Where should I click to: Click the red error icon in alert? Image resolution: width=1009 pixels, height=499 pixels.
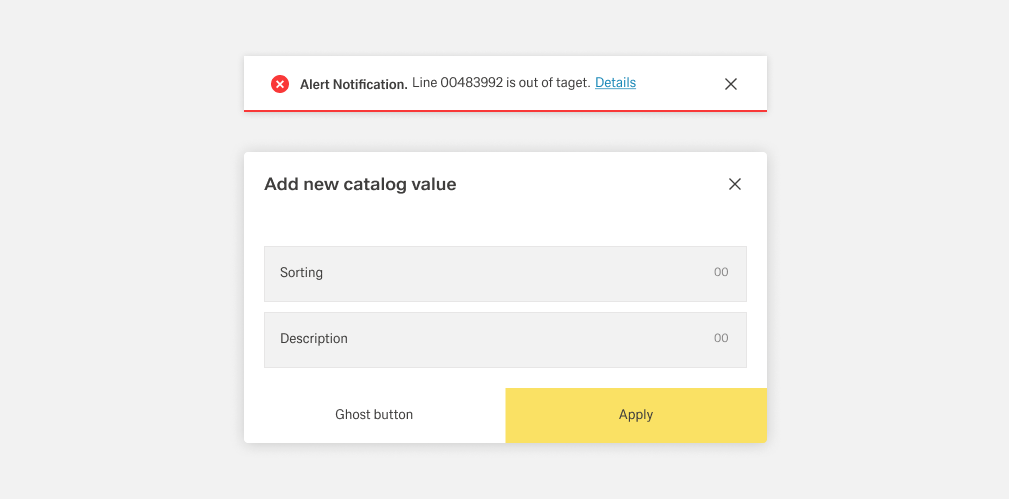pyautogui.click(x=280, y=84)
